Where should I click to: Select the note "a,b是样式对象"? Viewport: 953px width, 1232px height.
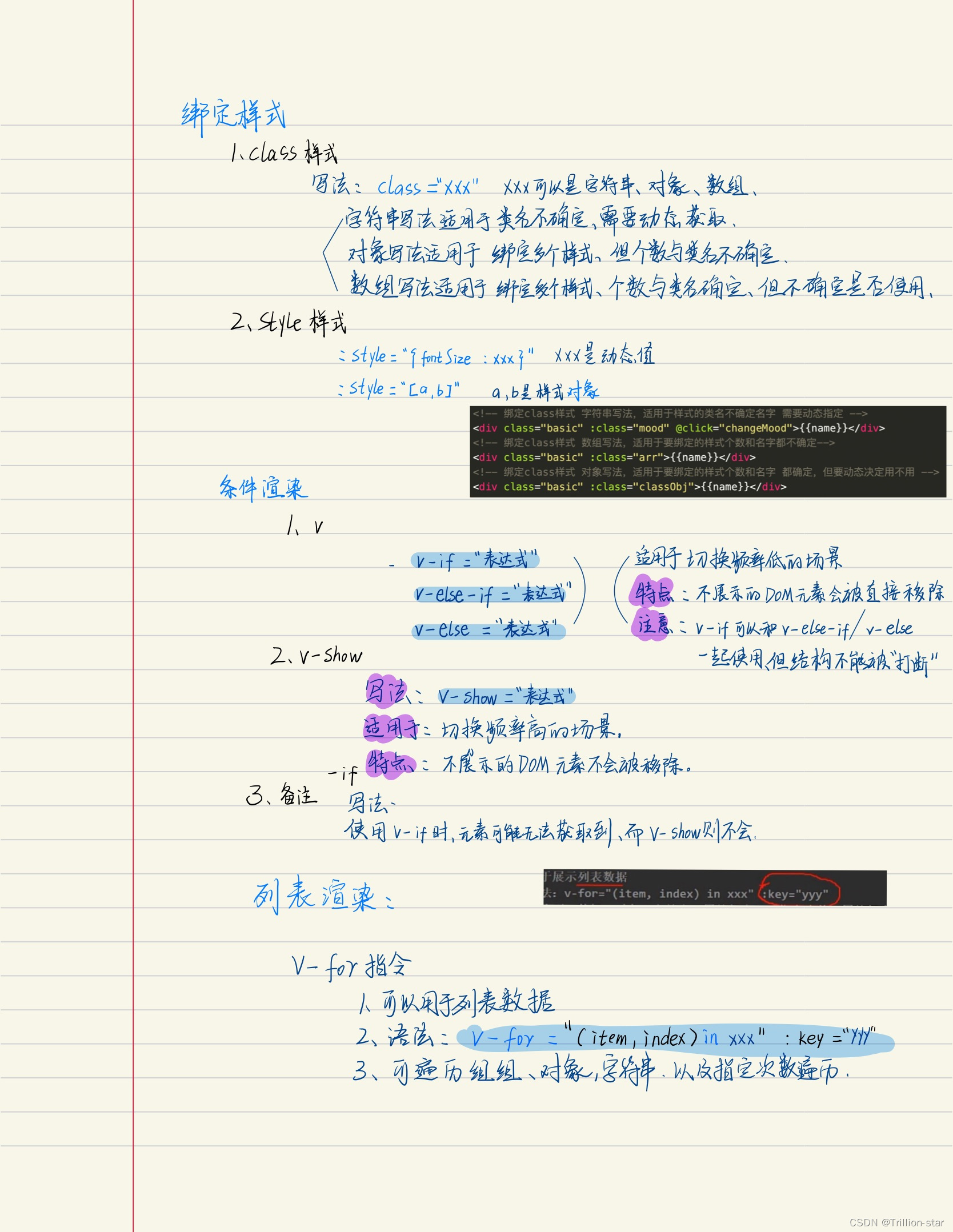(x=545, y=391)
